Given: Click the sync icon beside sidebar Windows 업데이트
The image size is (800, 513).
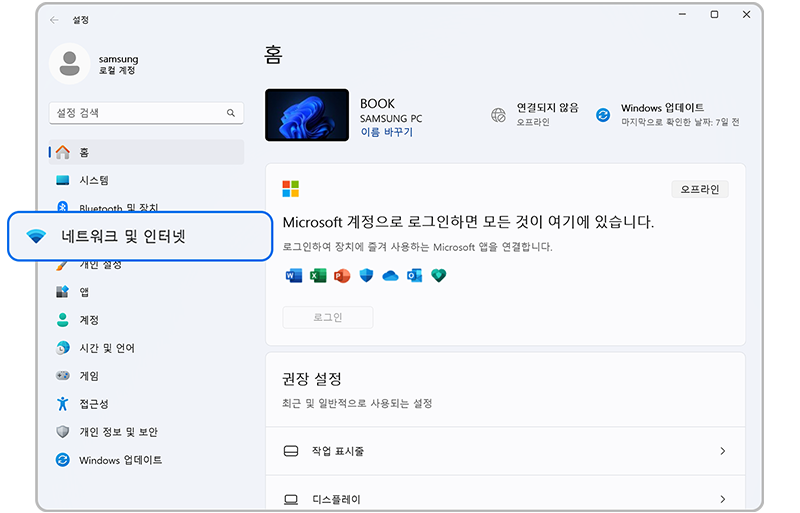Looking at the screenshot, I should click(63, 460).
